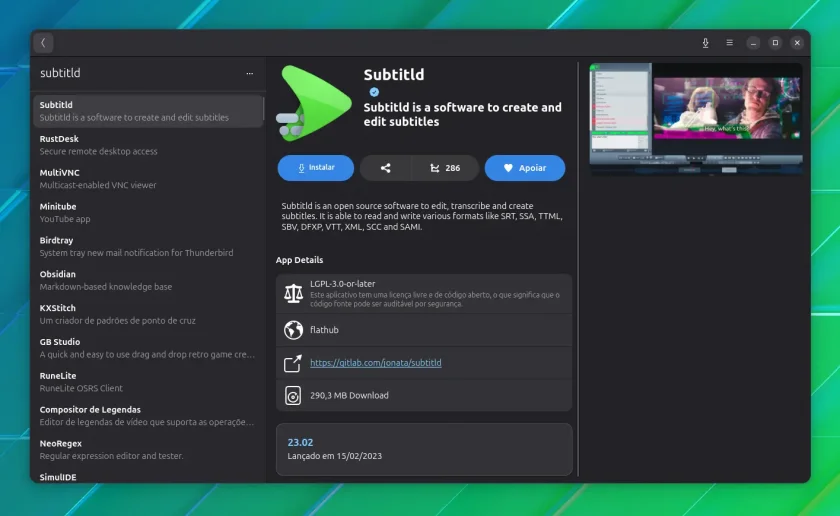Select NeoRegex in the results list

pos(148,449)
